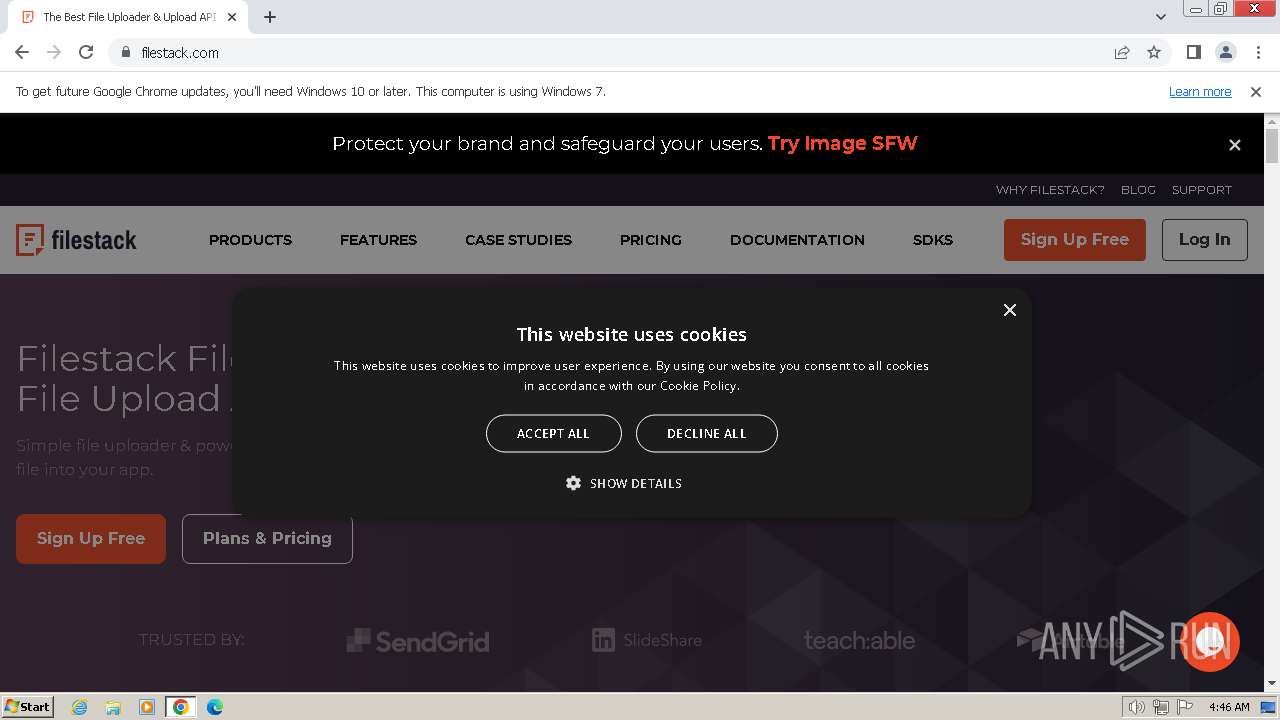Open File Explorer from taskbar
This screenshot has width=1280, height=720.
pos(113,707)
